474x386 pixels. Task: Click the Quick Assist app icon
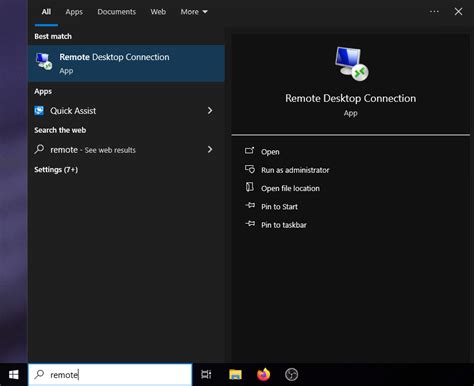39,110
